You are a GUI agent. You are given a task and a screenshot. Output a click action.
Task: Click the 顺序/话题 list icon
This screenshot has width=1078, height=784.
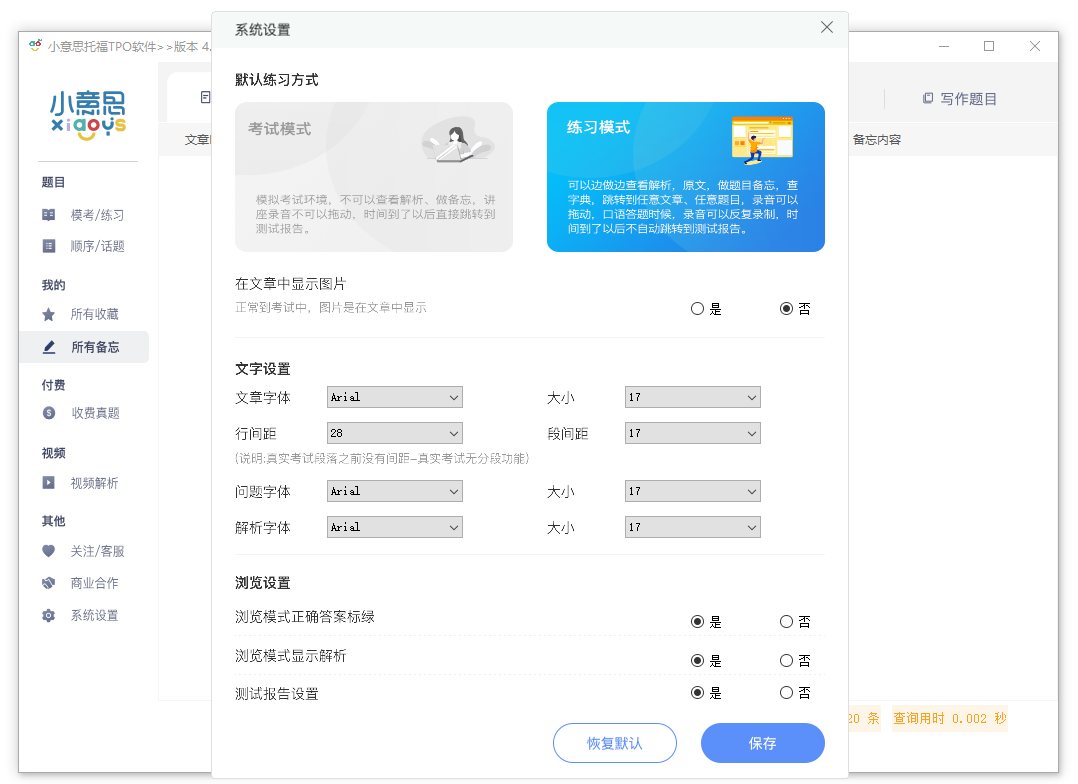tap(49, 246)
